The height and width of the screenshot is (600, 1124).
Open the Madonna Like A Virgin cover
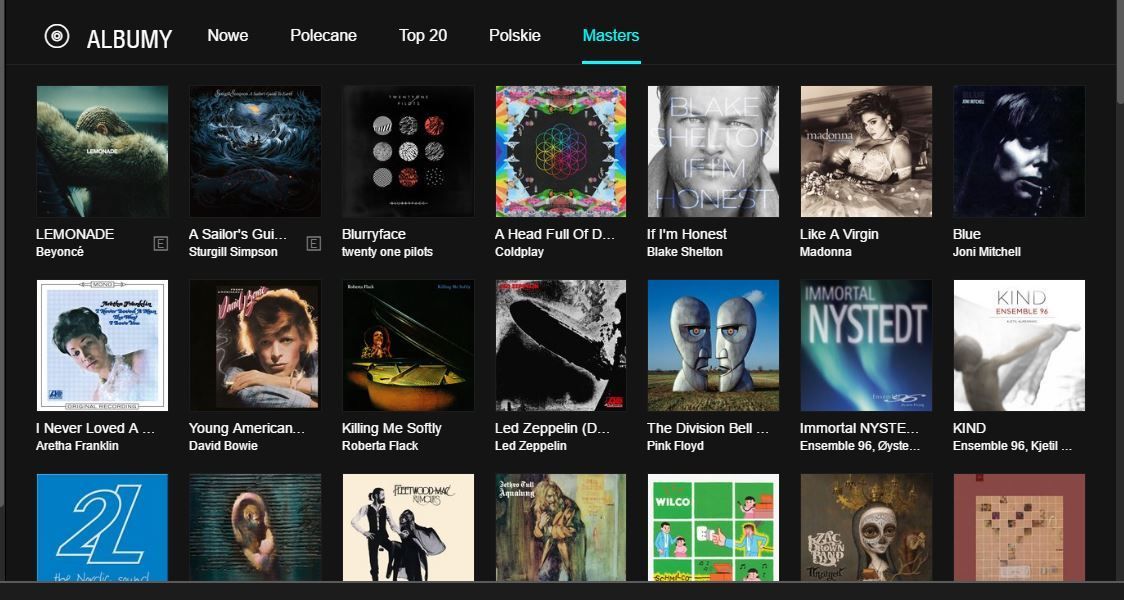tap(867, 151)
